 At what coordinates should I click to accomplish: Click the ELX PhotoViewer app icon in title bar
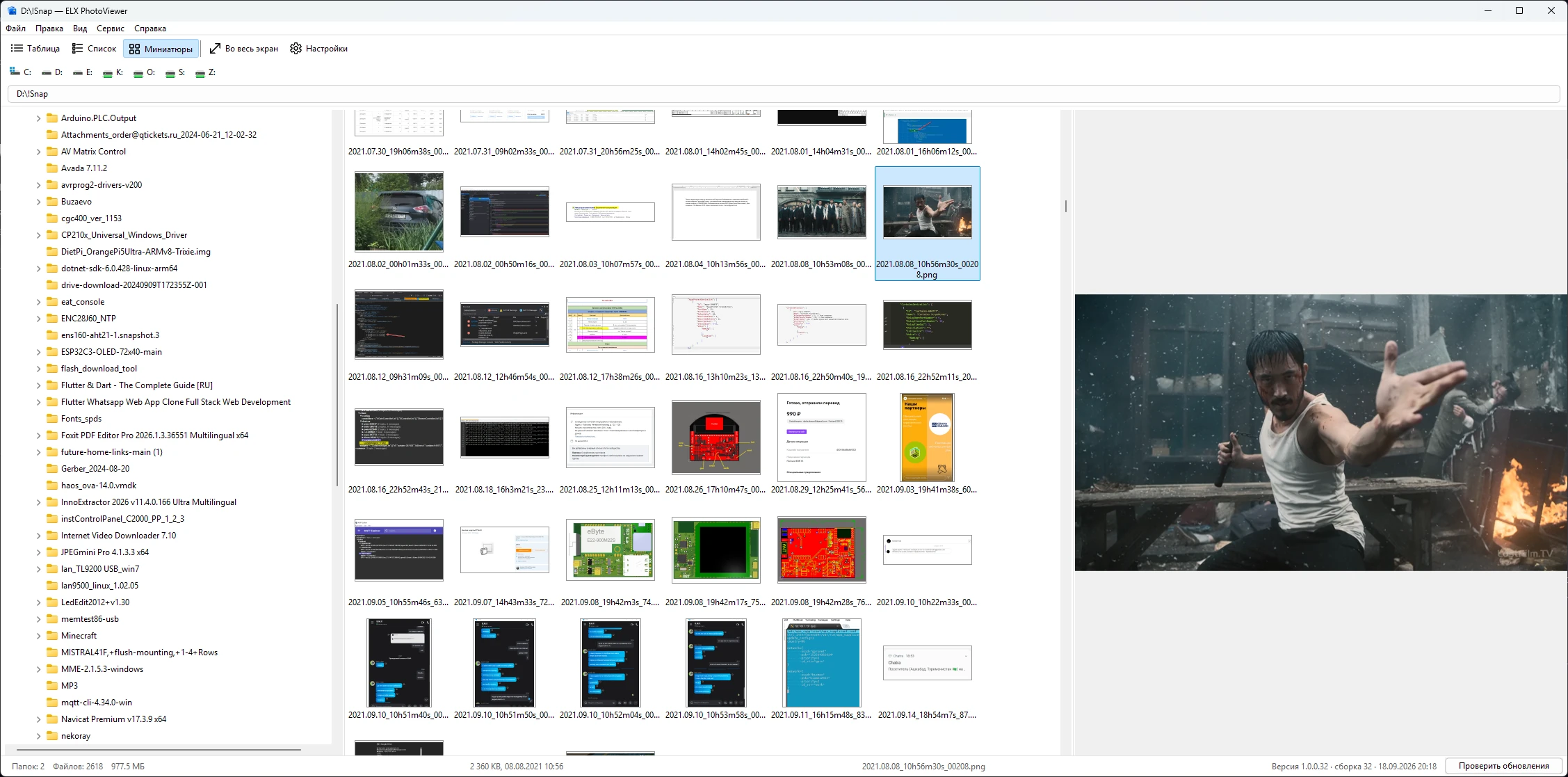click(12, 10)
